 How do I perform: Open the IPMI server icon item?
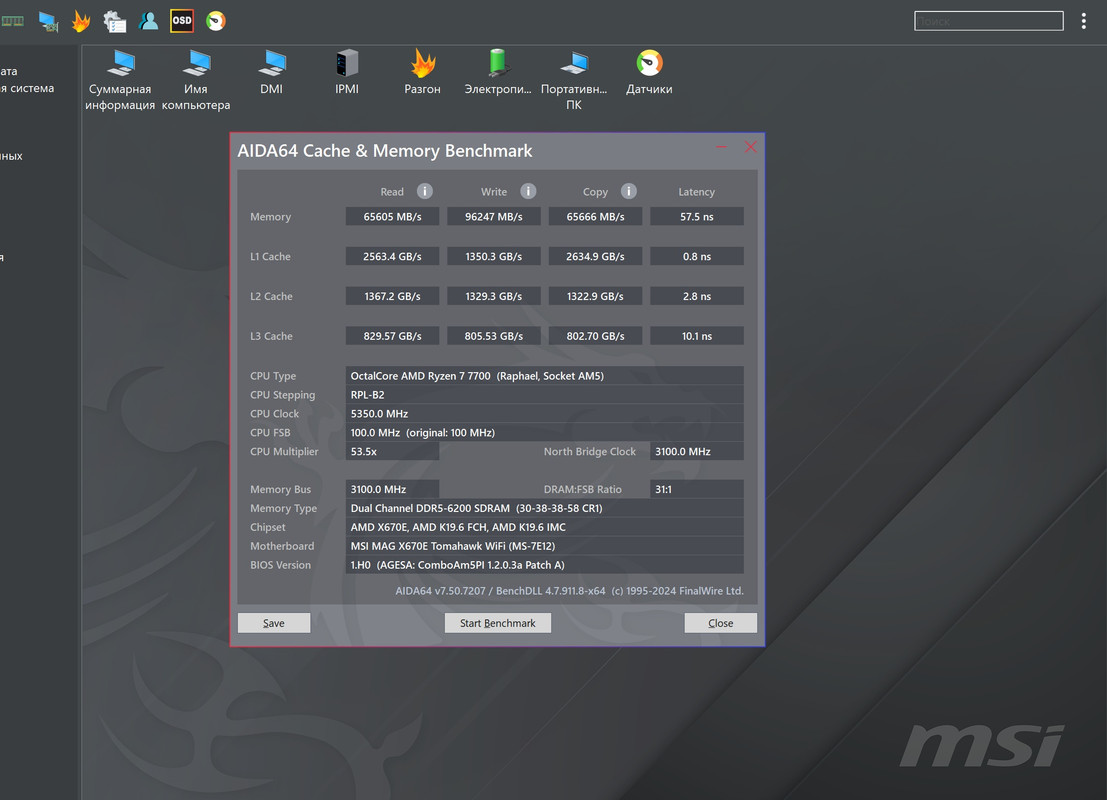pos(347,72)
